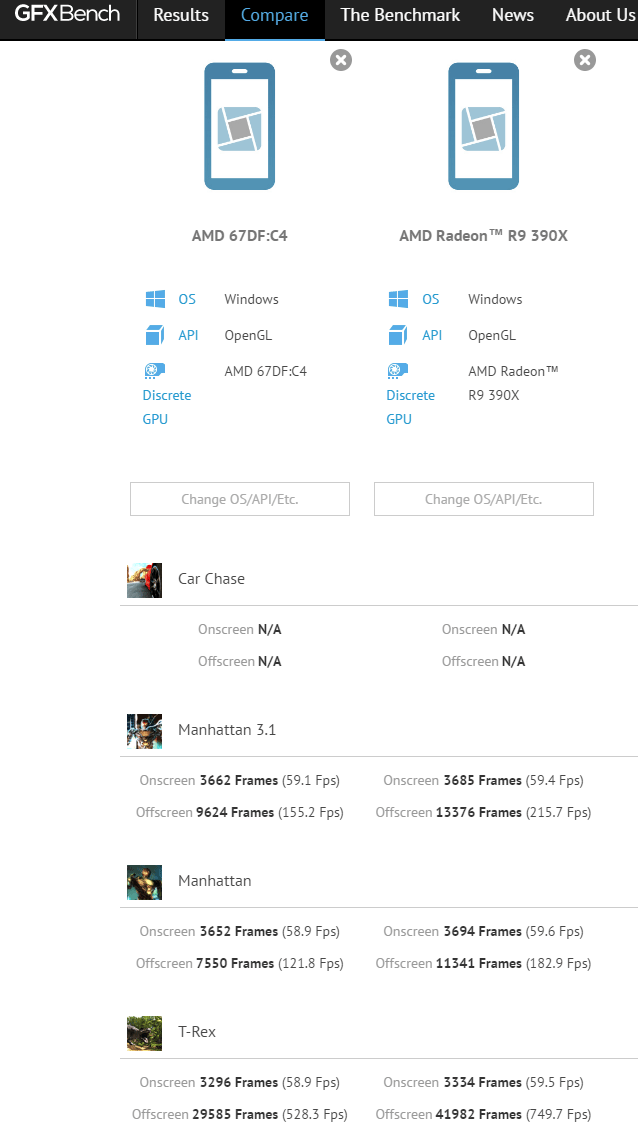638x1133 pixels.
Task: Open the About Us page
Action: tap(600, 15)
